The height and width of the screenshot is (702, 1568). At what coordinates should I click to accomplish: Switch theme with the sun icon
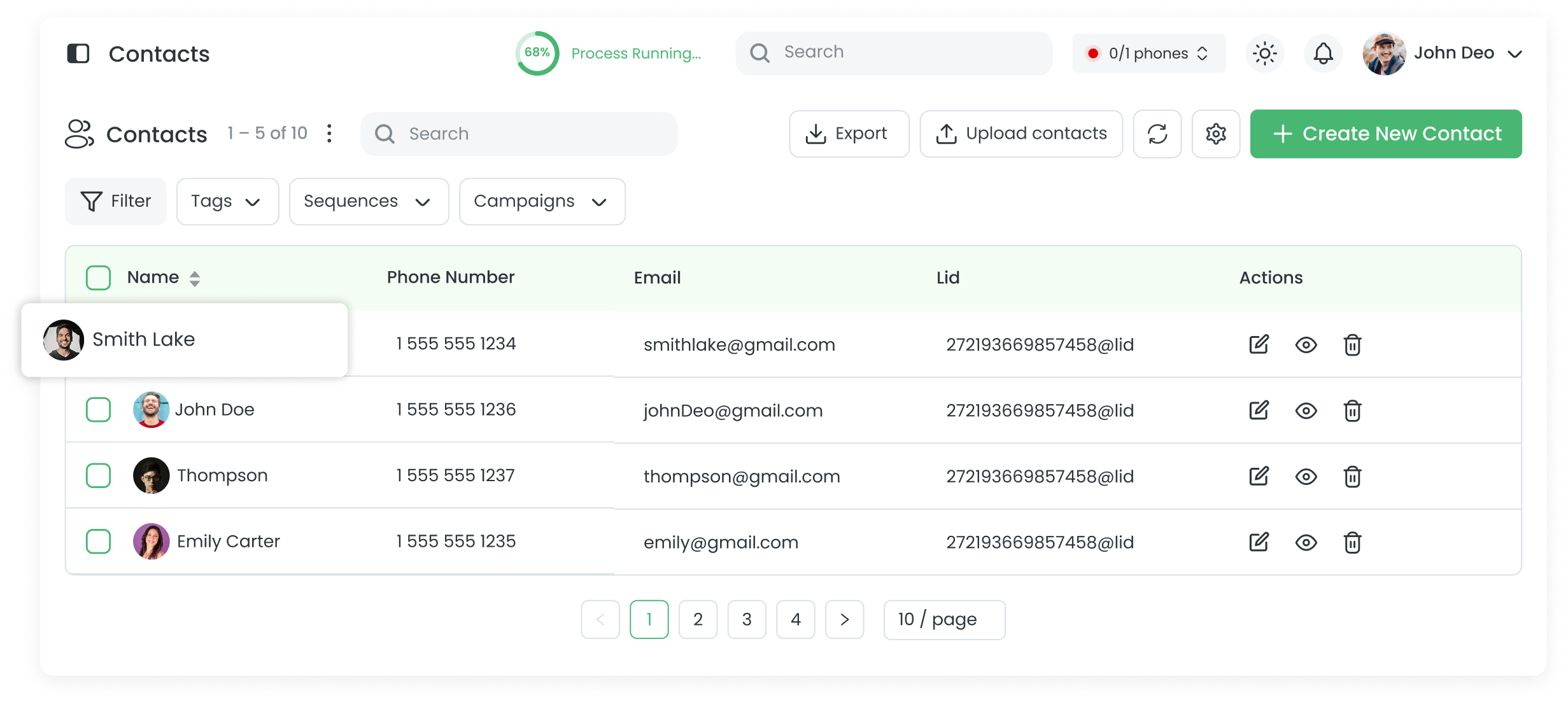coord(1265,53)
